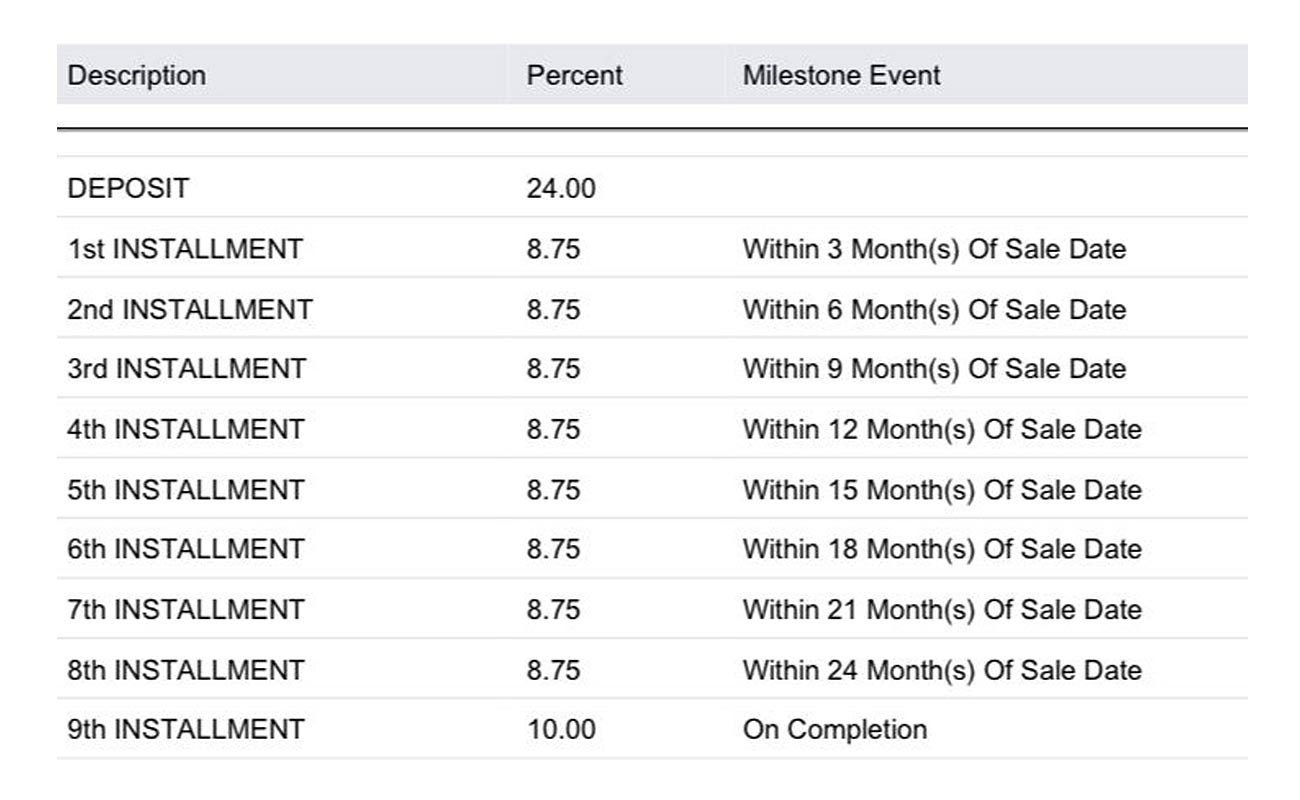
Task: Click "Within 12 Month(s) Of Sale Date"
Action: point(941,430)
